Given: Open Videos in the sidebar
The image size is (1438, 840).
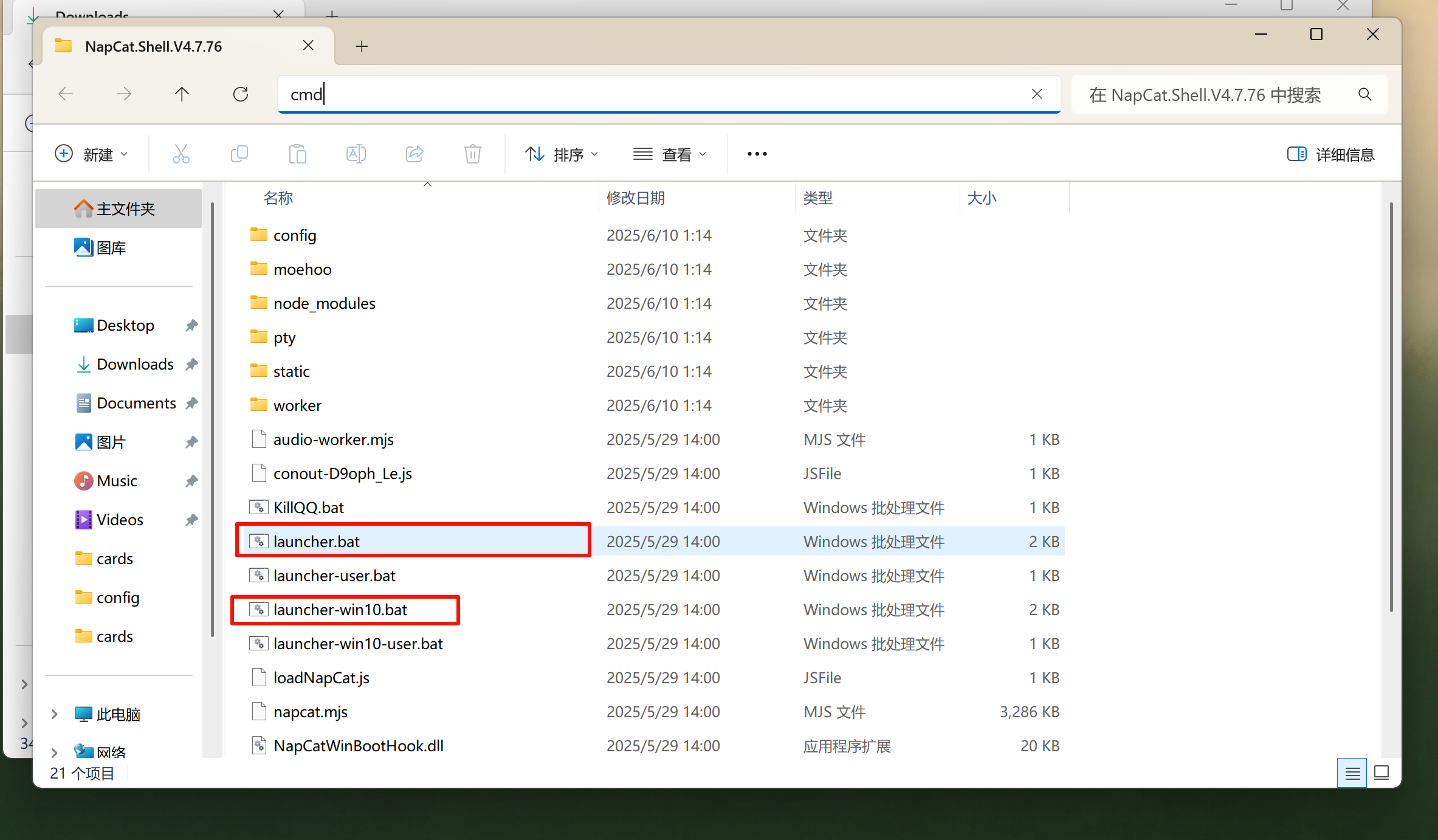Looking at the screenshot, I should (119, 520).
